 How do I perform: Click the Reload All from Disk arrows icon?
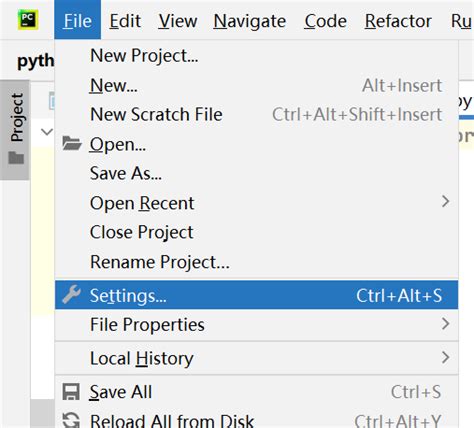(71, 420)
